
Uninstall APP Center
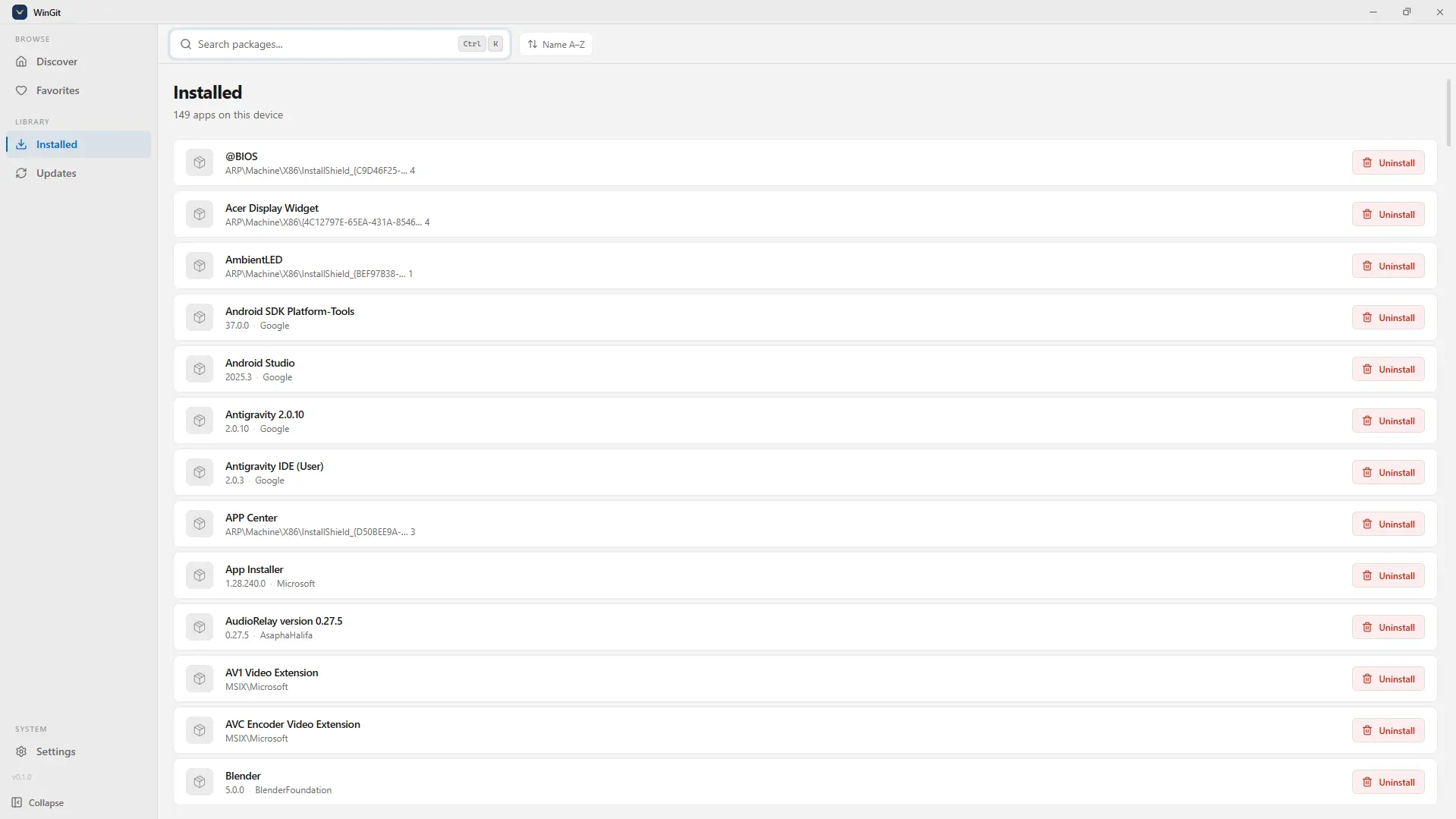(1388, 524)
